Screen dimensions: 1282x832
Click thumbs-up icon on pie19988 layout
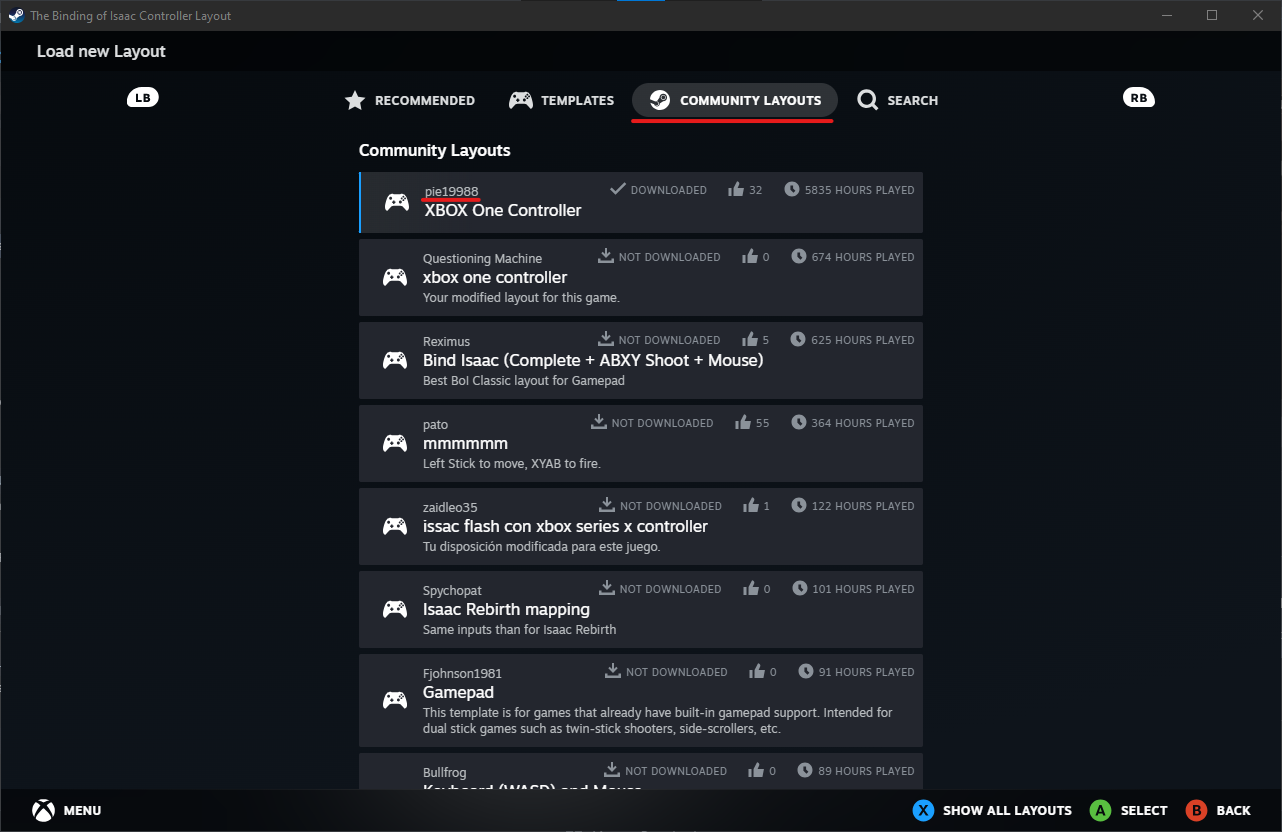[737, 189]
